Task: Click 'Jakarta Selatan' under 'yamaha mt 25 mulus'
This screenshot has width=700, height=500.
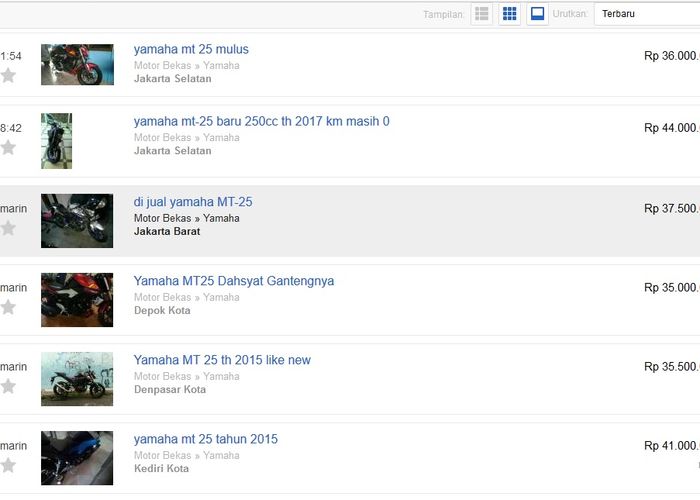Action: 173,79
